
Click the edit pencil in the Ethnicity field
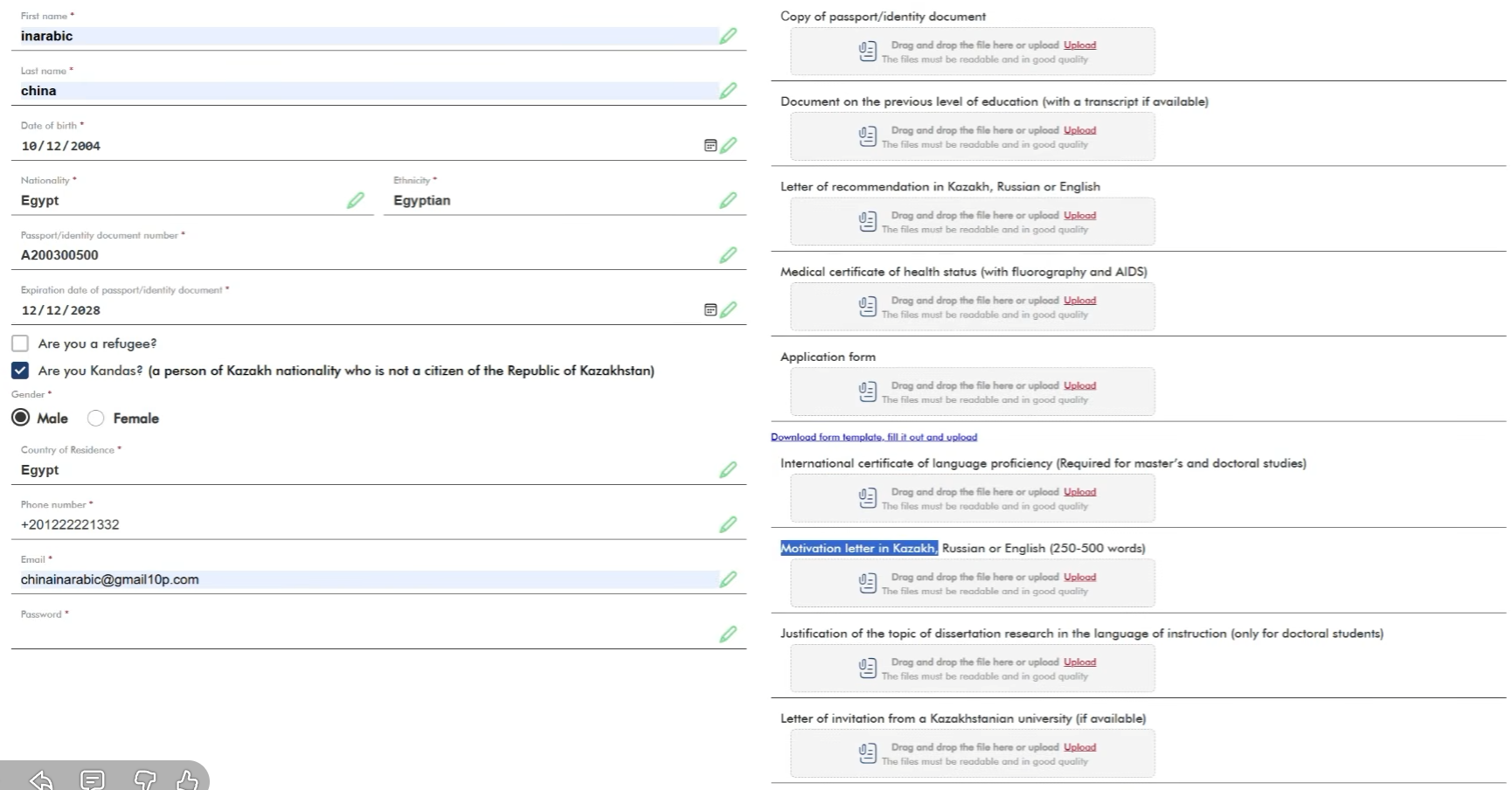tap(728, 200)
